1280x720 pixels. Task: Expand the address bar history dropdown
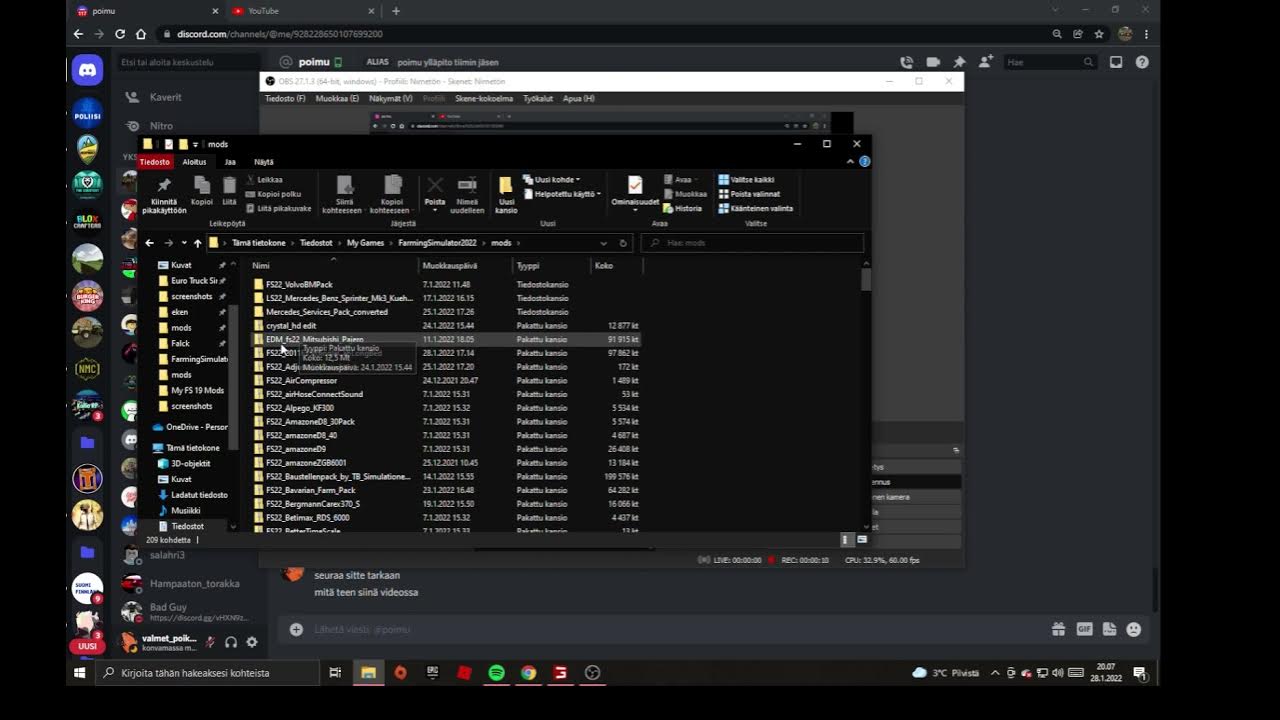point(603,243)
